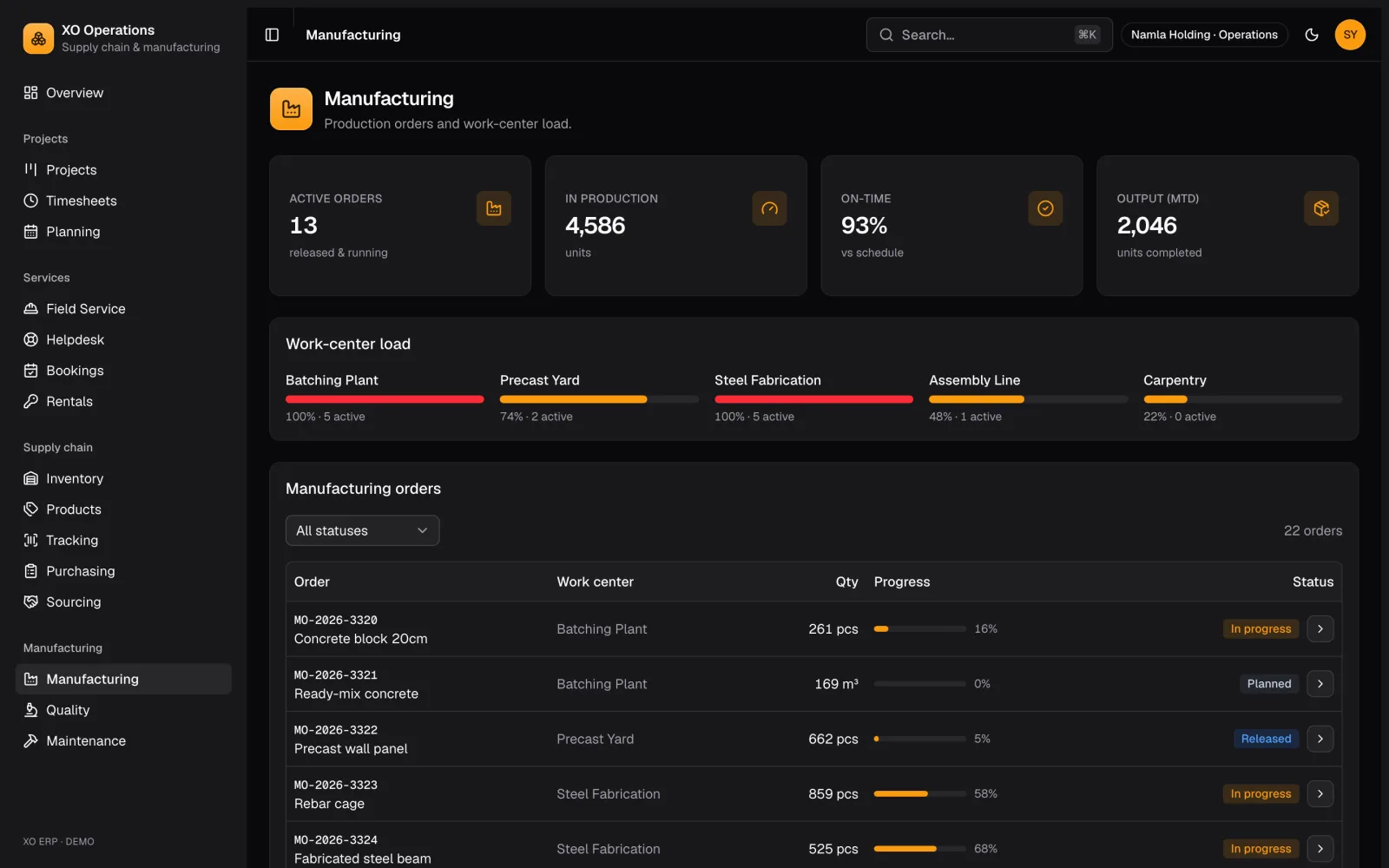
Task: Click the Steel Fabrication load bar
Action: click(813, 399)
